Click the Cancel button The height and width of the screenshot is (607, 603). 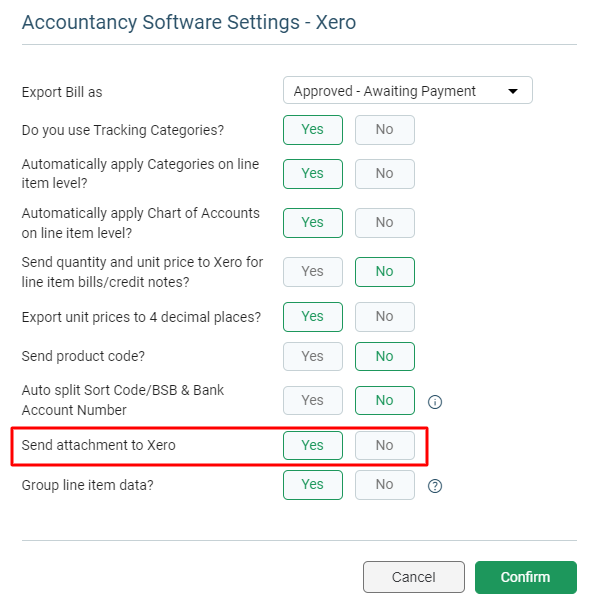click(x=414, y=577)
